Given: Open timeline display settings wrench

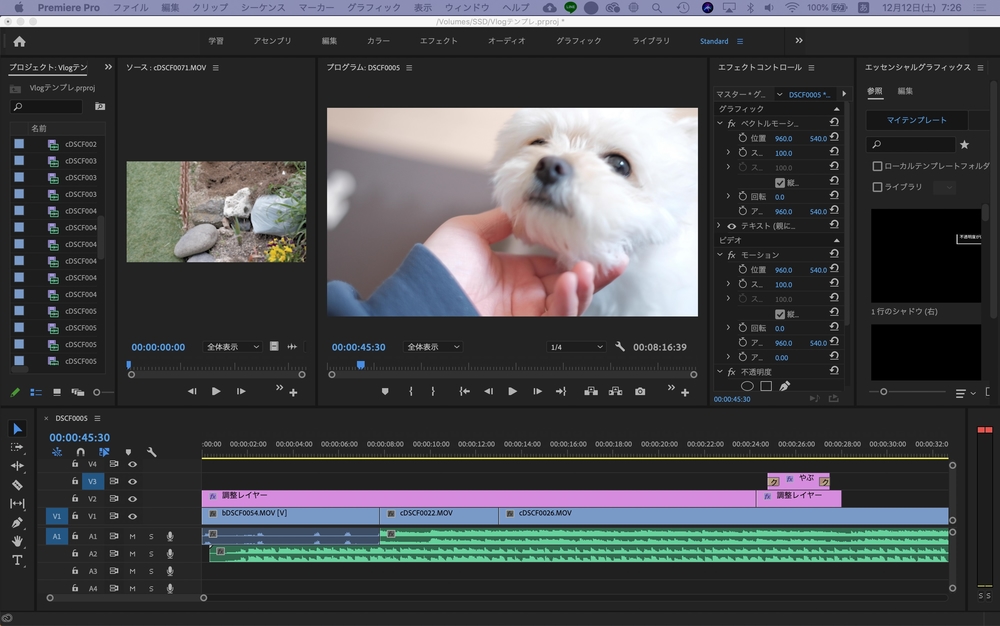Looking at the screenshot, I should 152,452.
